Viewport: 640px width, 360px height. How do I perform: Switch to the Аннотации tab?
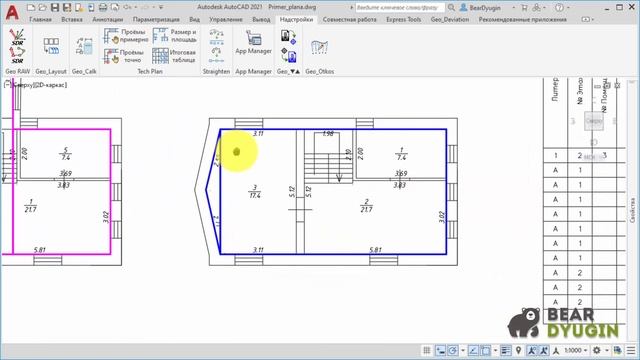pos(108,19)
